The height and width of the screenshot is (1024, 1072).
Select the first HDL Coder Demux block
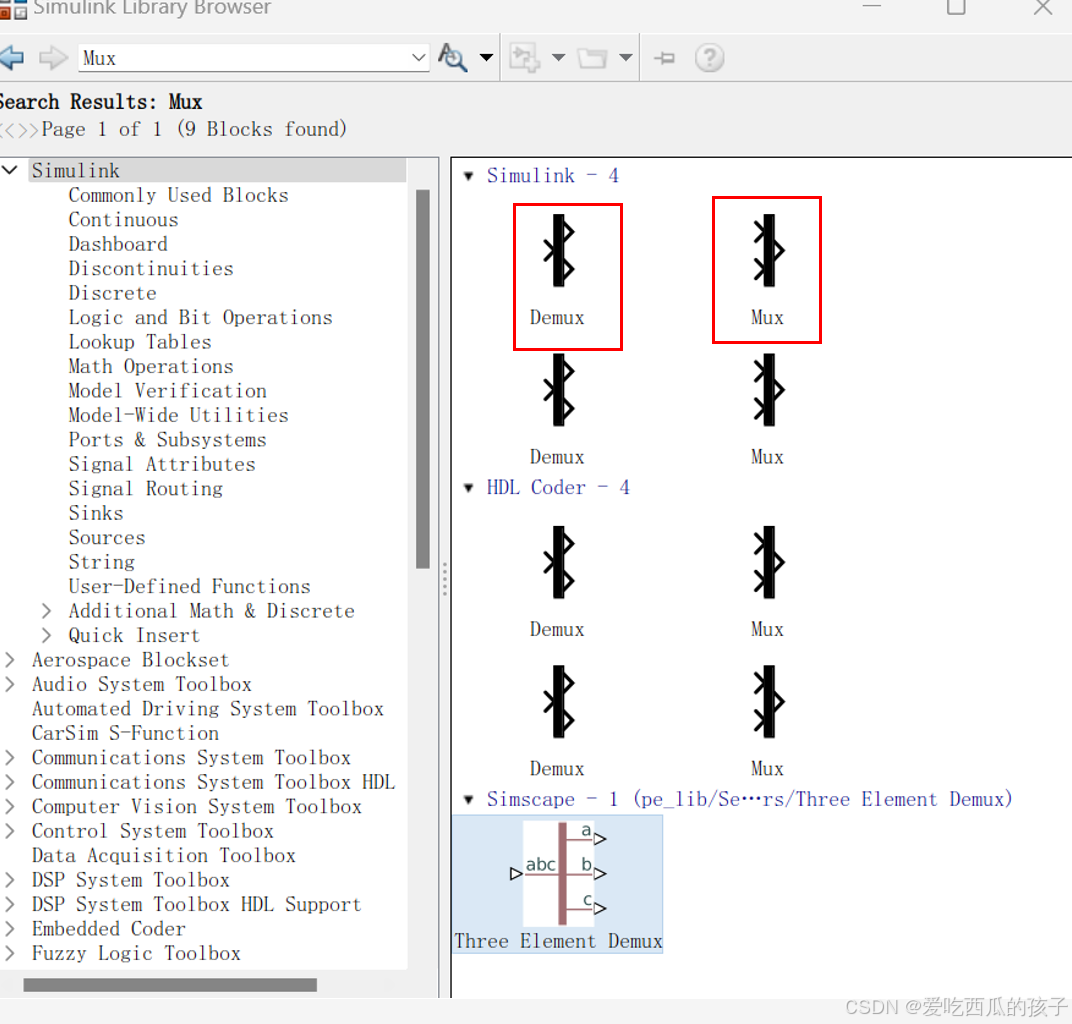(x=558, y=582)
